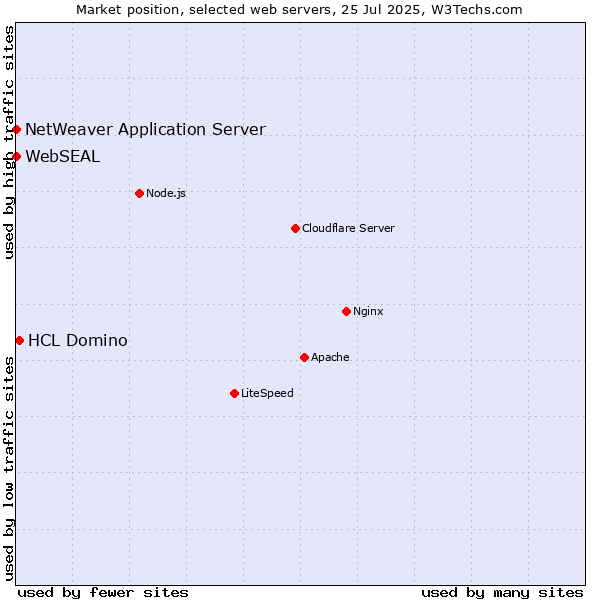Click the 'LiteSpeed' label text
The height and width of the screenshot is (600, 600).
point(267,393)
